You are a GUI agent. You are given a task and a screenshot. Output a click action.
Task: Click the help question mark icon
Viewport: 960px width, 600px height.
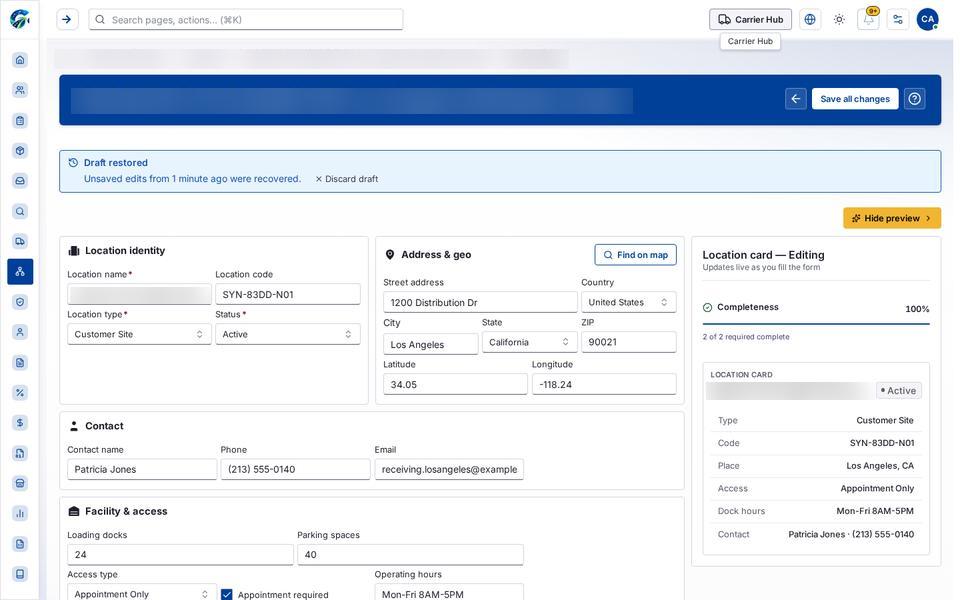coord(915,99)
